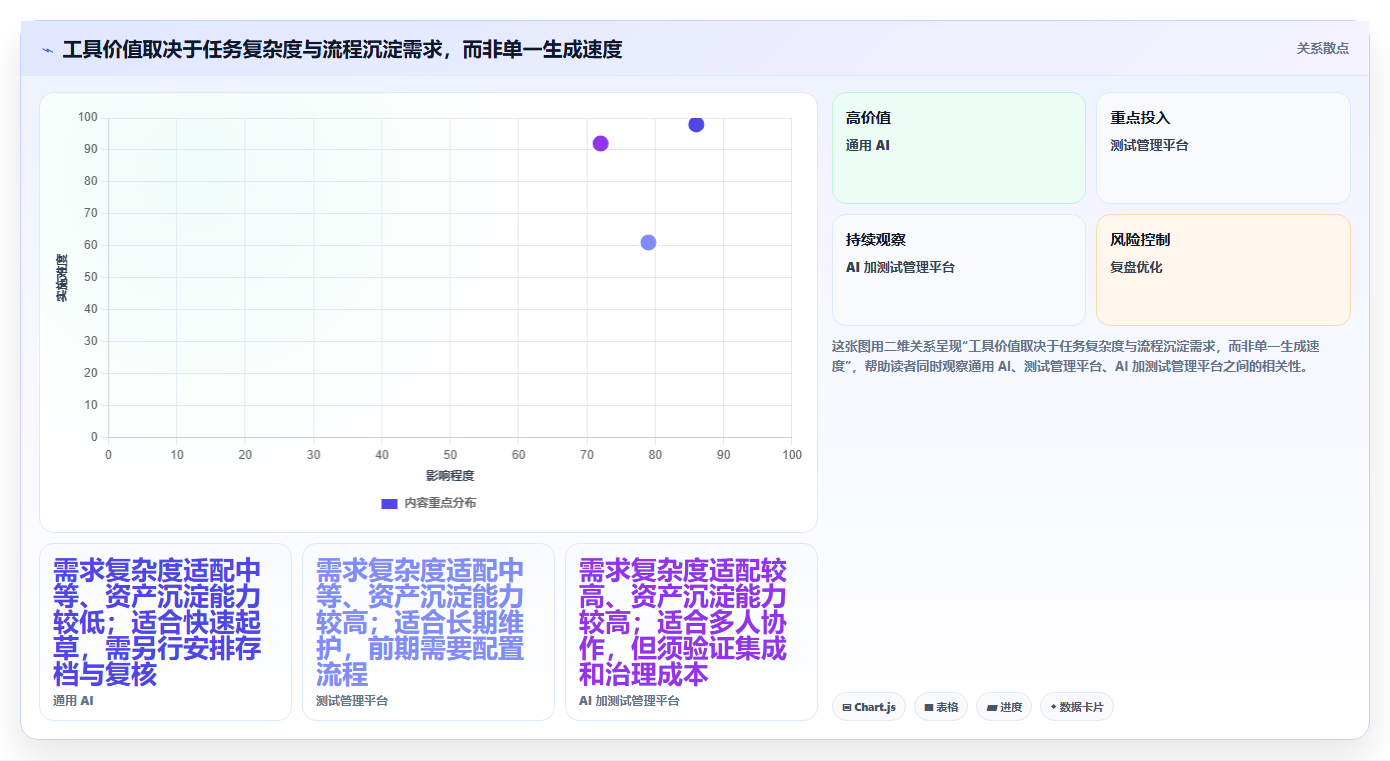Open the 重点投入 测试管理平台 card
This screenshot has width=1390, height=761.
(1223, 148)
